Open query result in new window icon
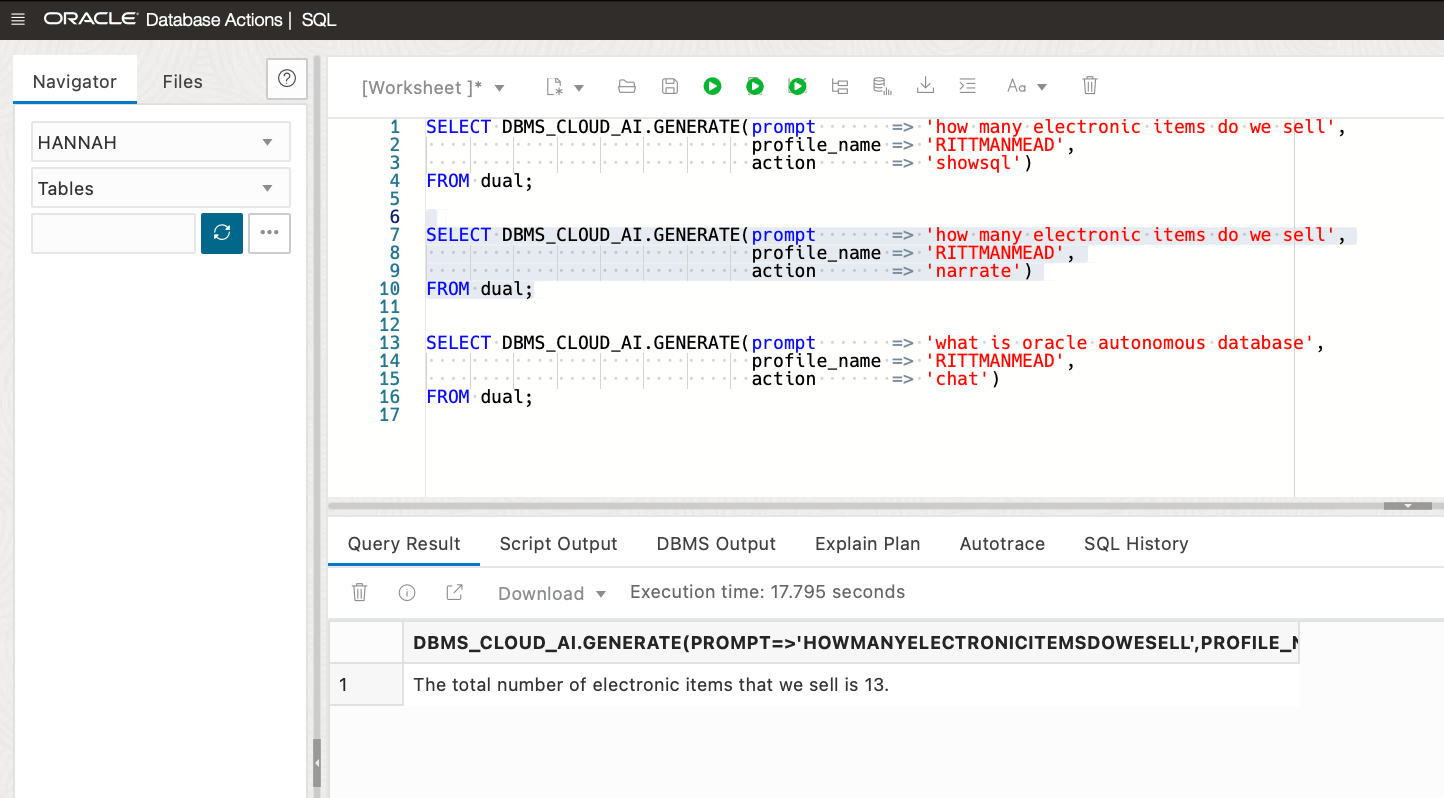 [x=454, y=592]
